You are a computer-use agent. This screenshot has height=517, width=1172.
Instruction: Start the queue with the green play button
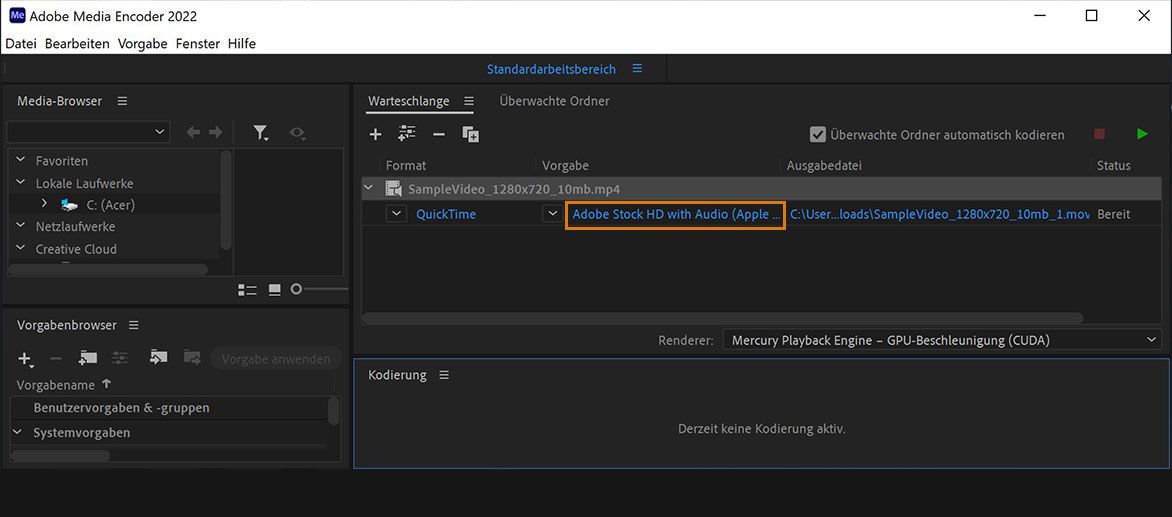(x=1142, y=134)
